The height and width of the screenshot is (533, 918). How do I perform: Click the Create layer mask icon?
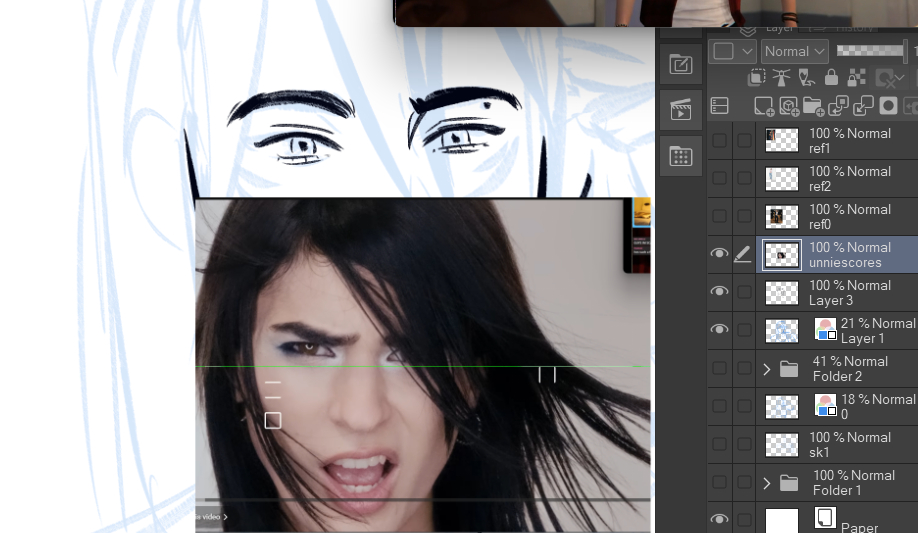[888, 106]
